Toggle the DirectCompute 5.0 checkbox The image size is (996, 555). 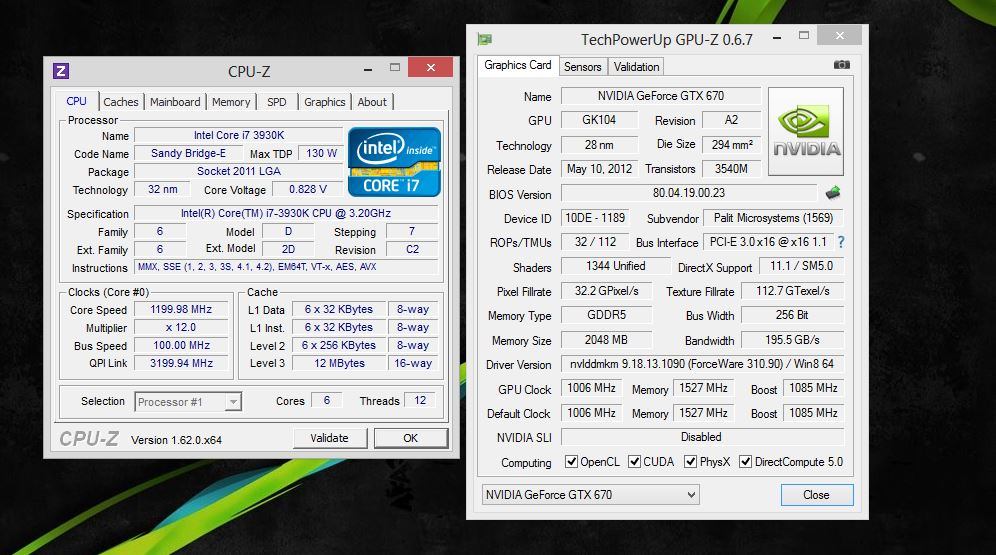pos(746,462)
